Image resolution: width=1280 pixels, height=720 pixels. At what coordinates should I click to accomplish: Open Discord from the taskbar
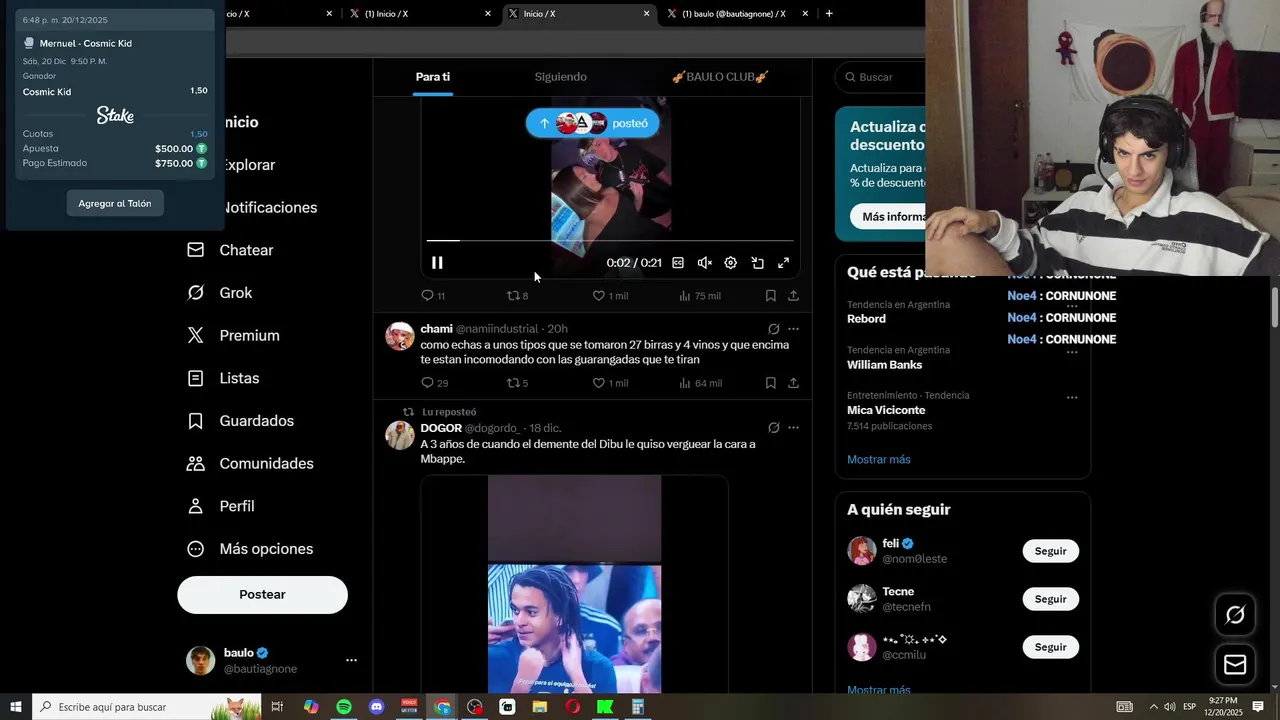point(376,707)
